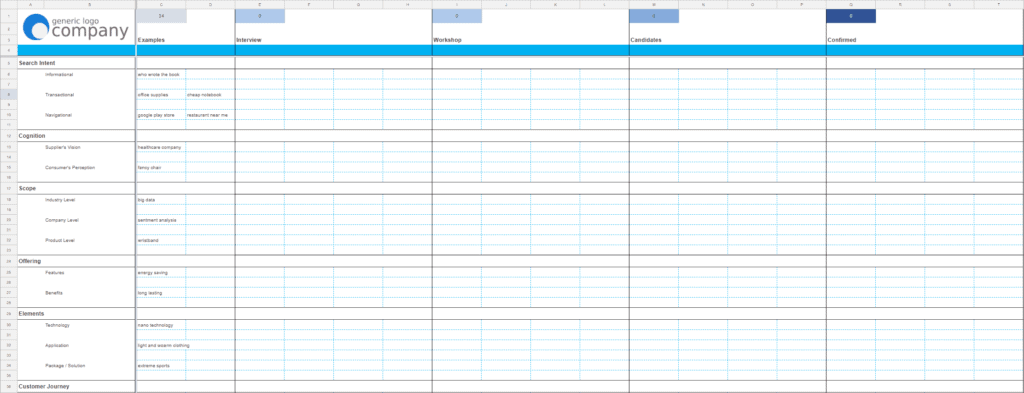Viewport: 1024px width, 393px height.
Task: Select the count cell above Candidates
Action: coord(654,16)
